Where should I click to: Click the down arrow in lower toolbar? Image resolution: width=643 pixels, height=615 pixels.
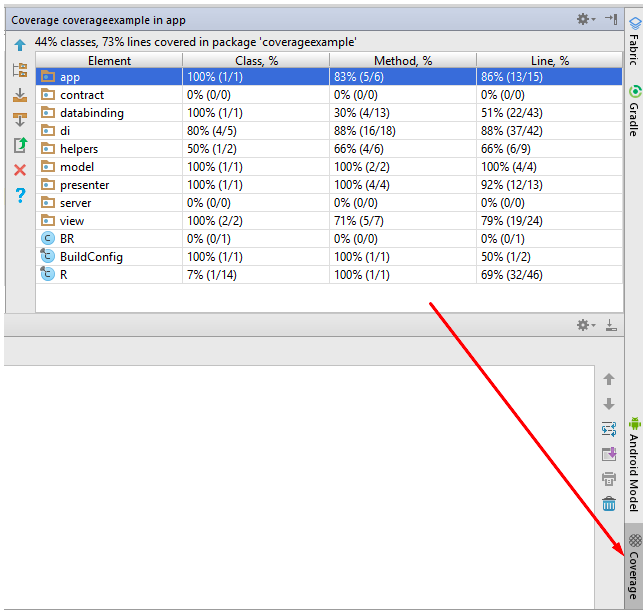[x=609, y=404]
